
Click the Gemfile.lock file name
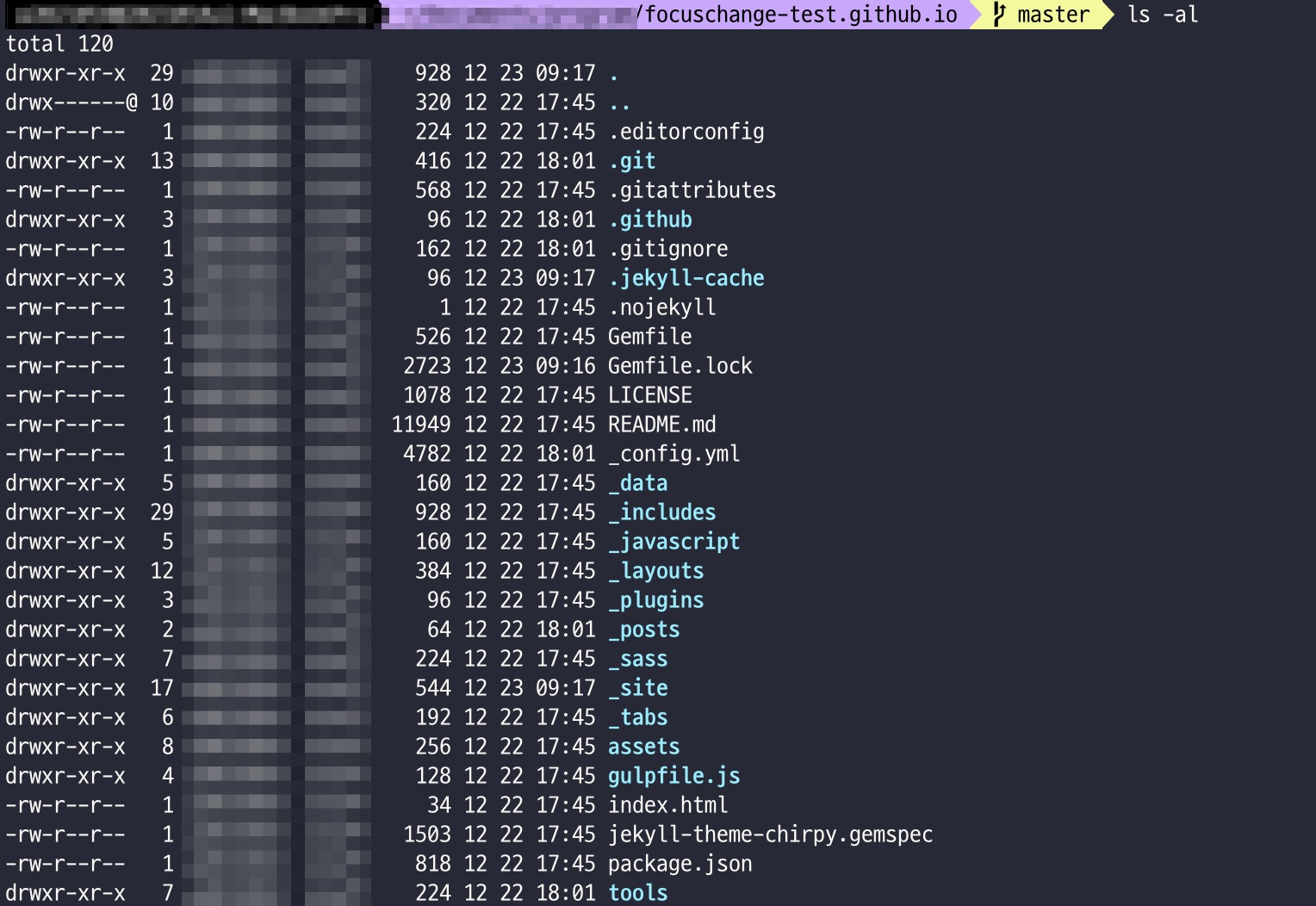tap(680, 366)
